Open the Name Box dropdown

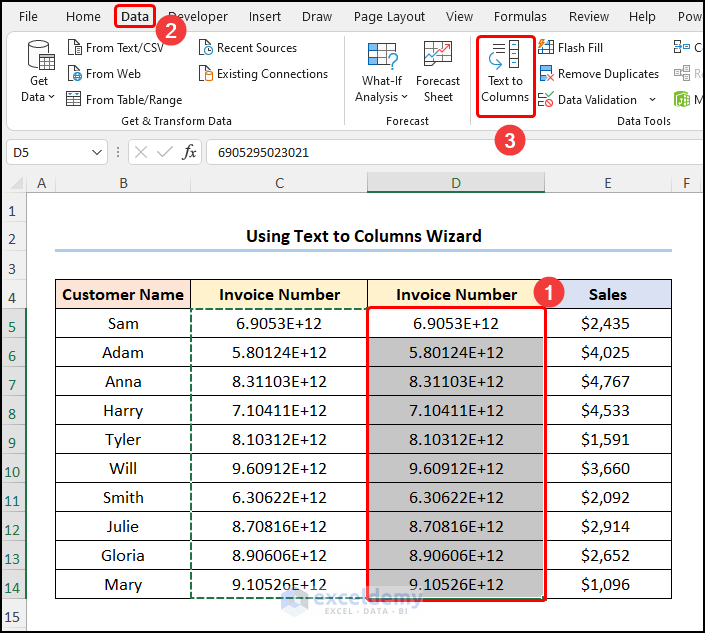click(97, 153)
